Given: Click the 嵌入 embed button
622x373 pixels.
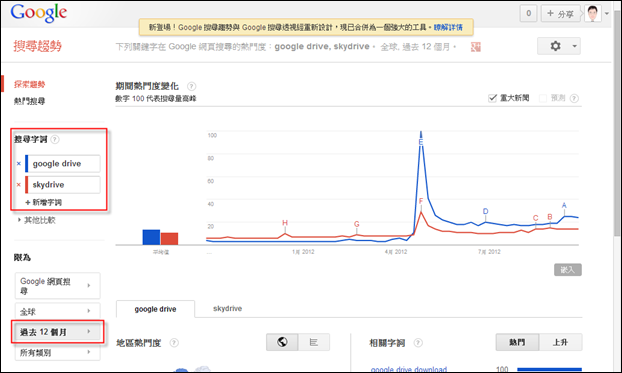Looking at the screenshot, I should [x=568, y=270].
